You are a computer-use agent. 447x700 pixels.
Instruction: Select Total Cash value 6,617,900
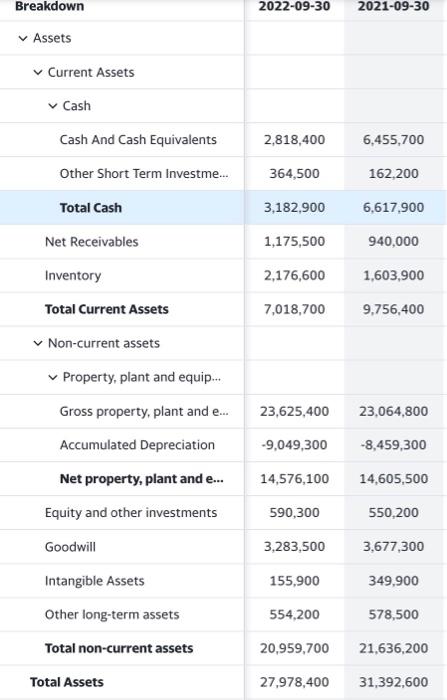393,208
